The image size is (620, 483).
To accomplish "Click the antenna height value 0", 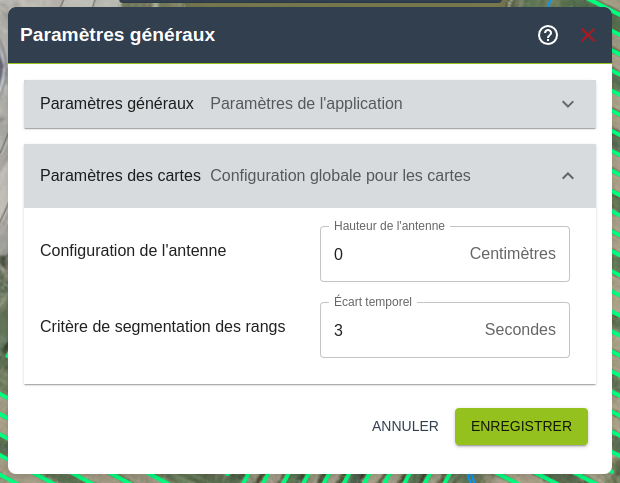I will [338, 254].
